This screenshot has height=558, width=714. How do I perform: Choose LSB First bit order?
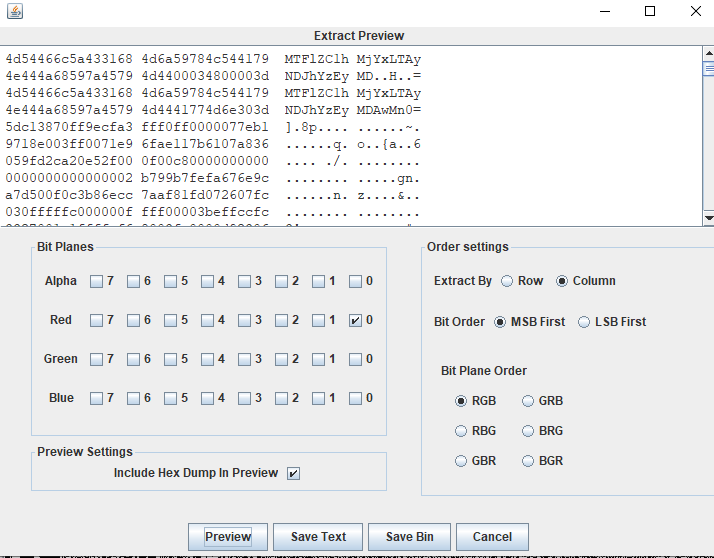coord(585,322)
